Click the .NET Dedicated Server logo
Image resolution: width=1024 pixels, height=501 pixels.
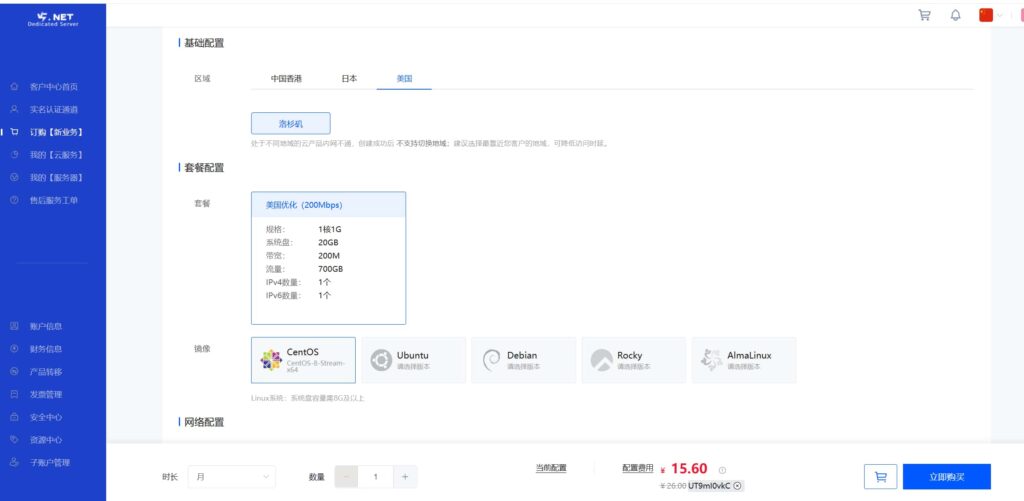tap(54, 18)
